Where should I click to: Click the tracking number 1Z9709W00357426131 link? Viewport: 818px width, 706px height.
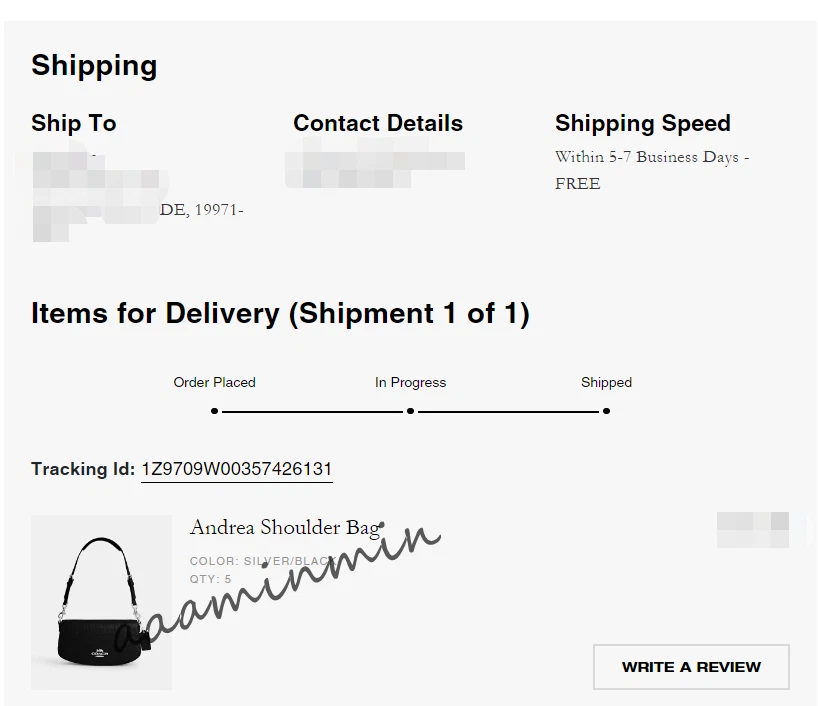236,469
